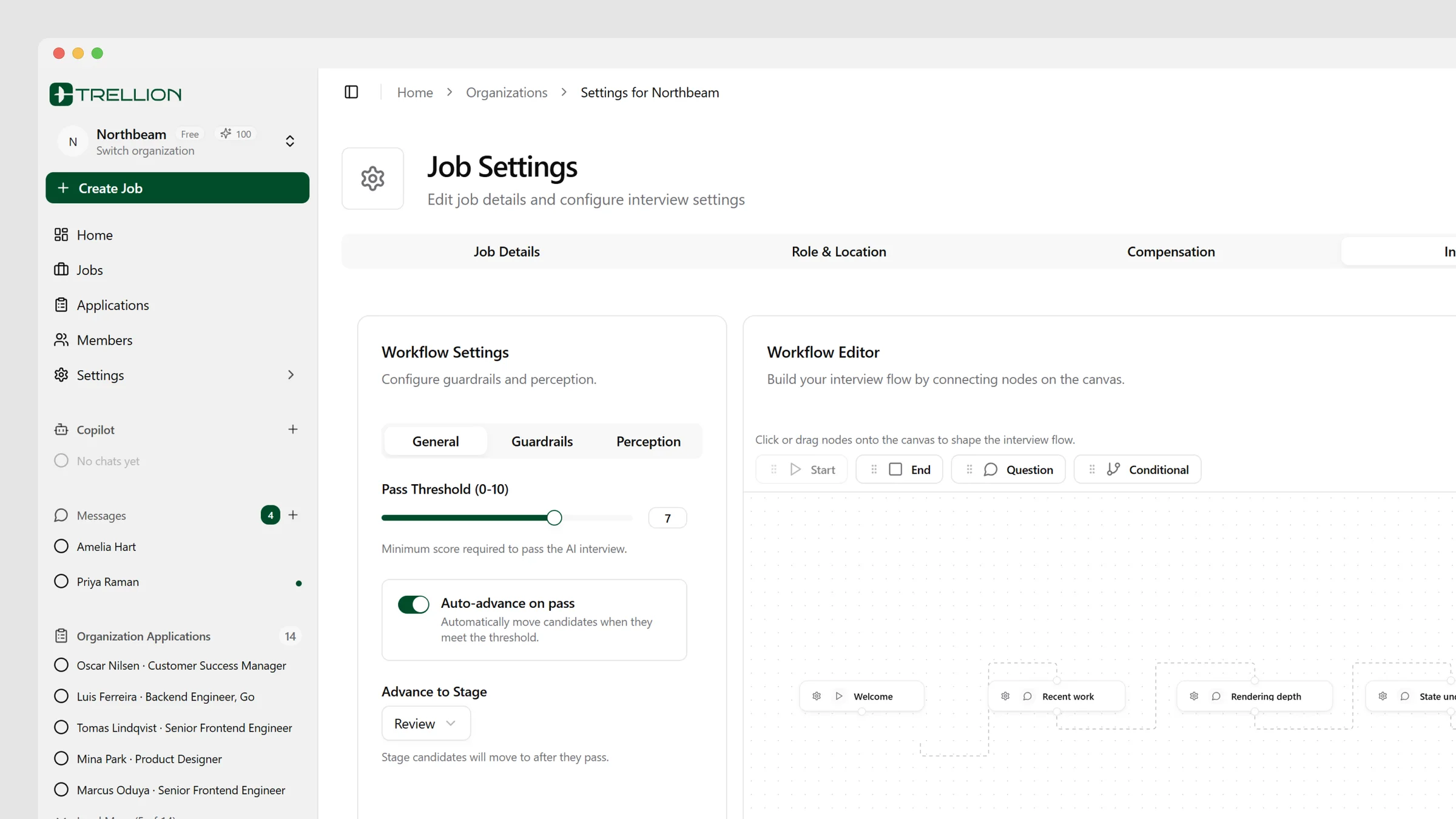Click the question bubble on Recent work node
Viewport: 1456px width, 819px height.
(1028, 696)
